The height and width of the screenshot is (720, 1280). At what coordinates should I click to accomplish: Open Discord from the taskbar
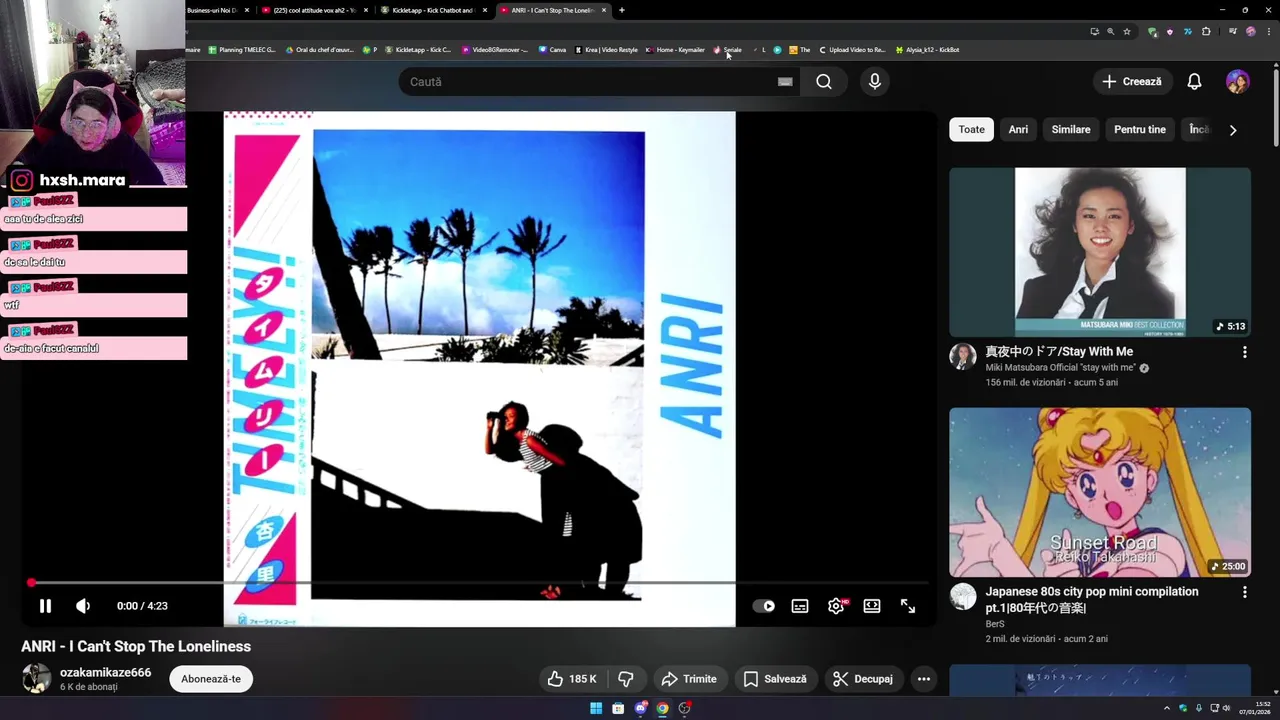click(640, 708)
